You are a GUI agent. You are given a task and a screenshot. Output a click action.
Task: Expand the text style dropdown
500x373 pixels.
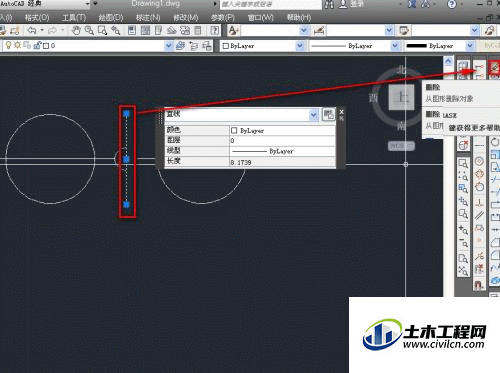304,31
